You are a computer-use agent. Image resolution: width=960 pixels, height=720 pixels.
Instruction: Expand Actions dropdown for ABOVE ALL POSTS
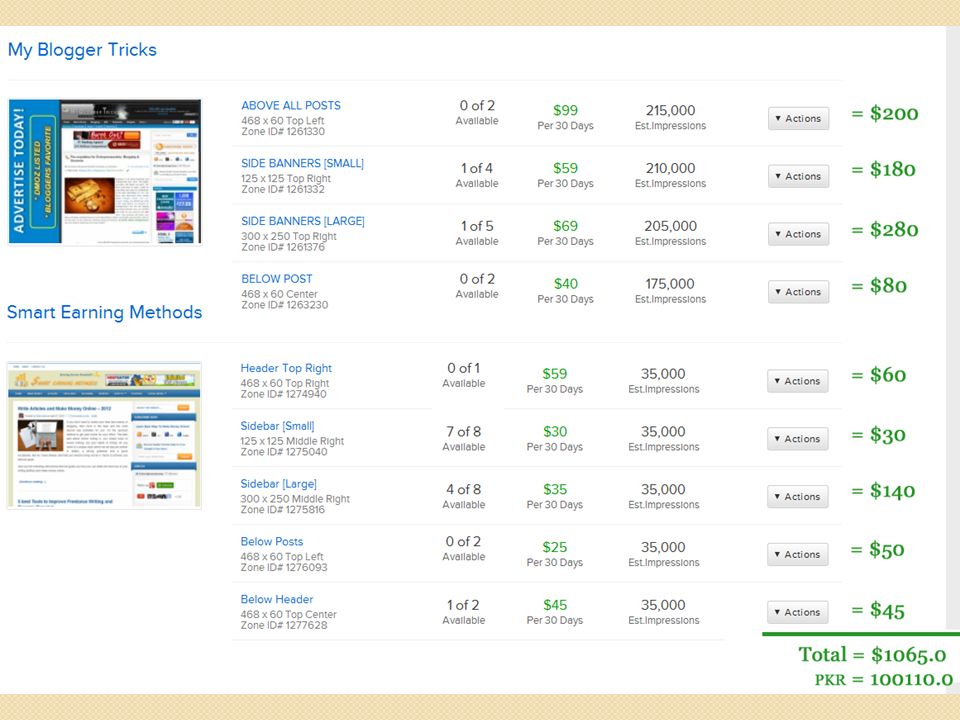click(798, 118)
